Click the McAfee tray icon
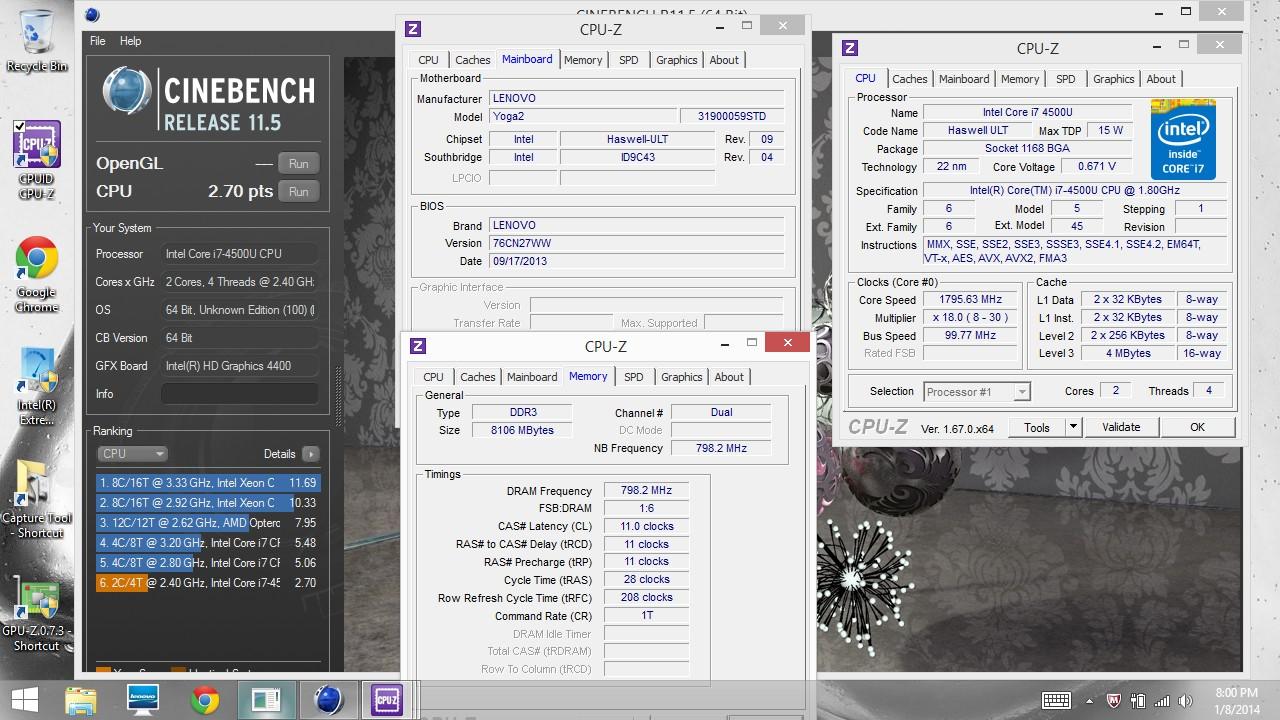 point(1115,700)
